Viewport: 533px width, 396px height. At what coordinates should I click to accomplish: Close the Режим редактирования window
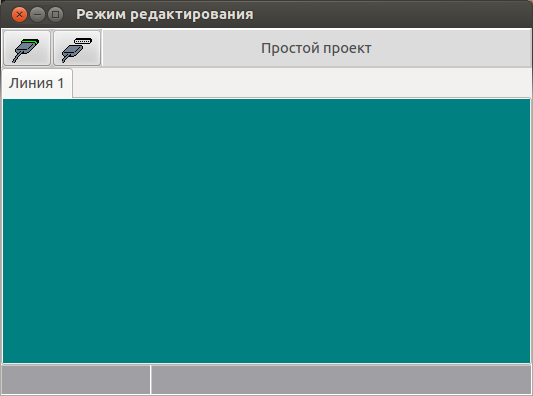[x=19, y=15]
